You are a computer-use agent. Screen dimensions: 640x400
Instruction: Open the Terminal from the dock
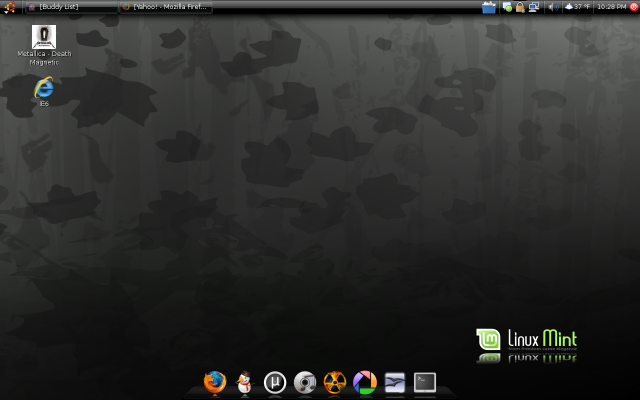425,382
